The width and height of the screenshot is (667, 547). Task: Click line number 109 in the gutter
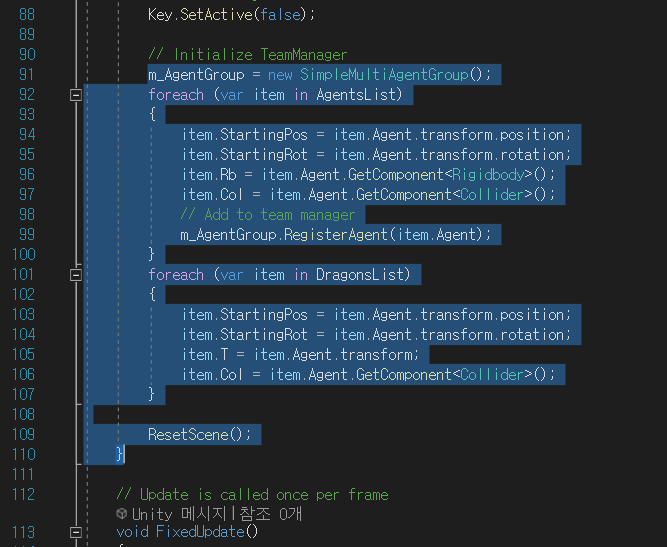point(23,434)
